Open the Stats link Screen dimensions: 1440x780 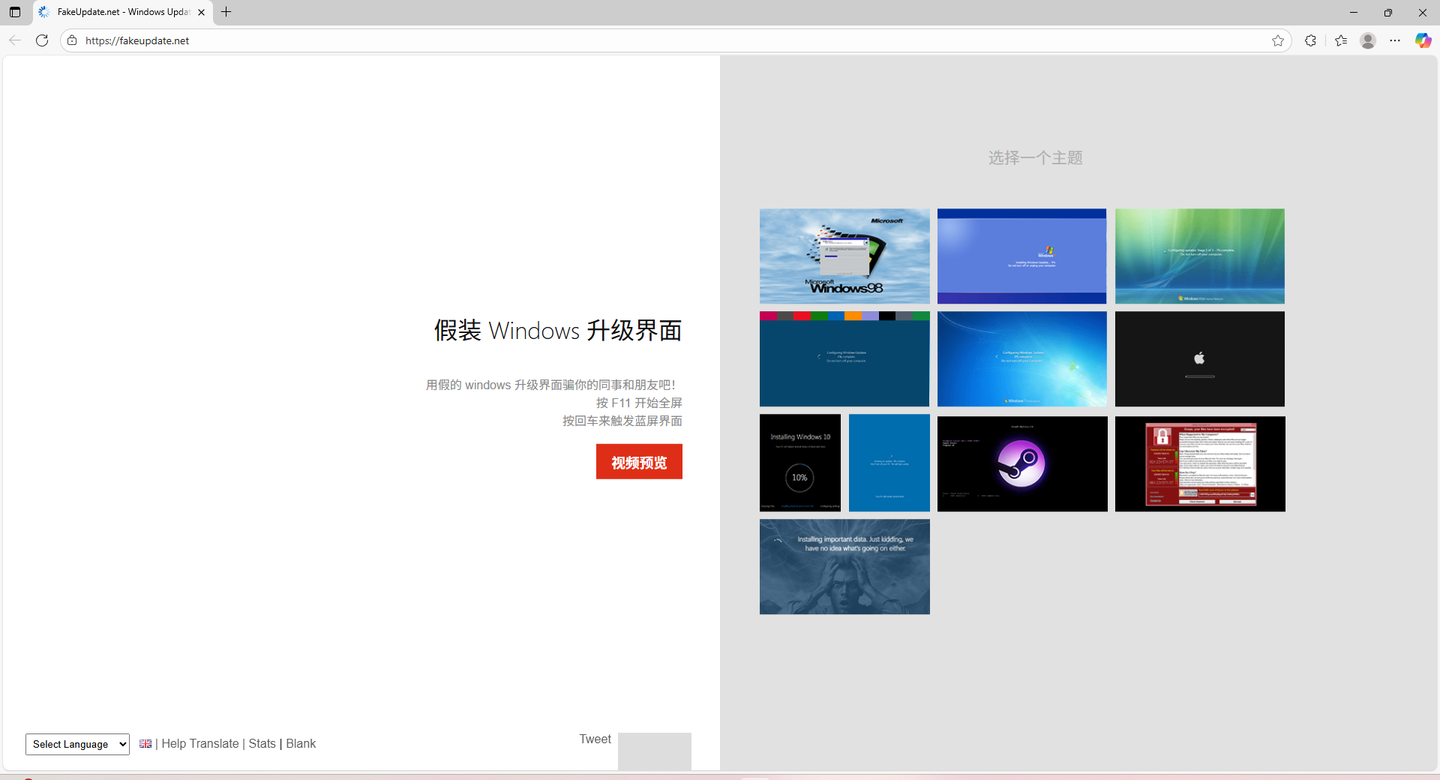click(262, 744)
